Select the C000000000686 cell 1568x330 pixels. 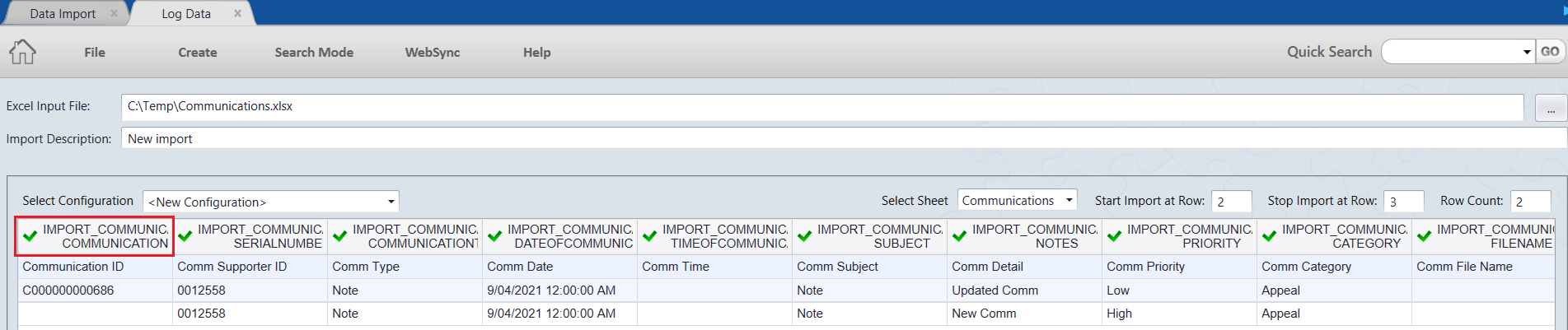95,290
